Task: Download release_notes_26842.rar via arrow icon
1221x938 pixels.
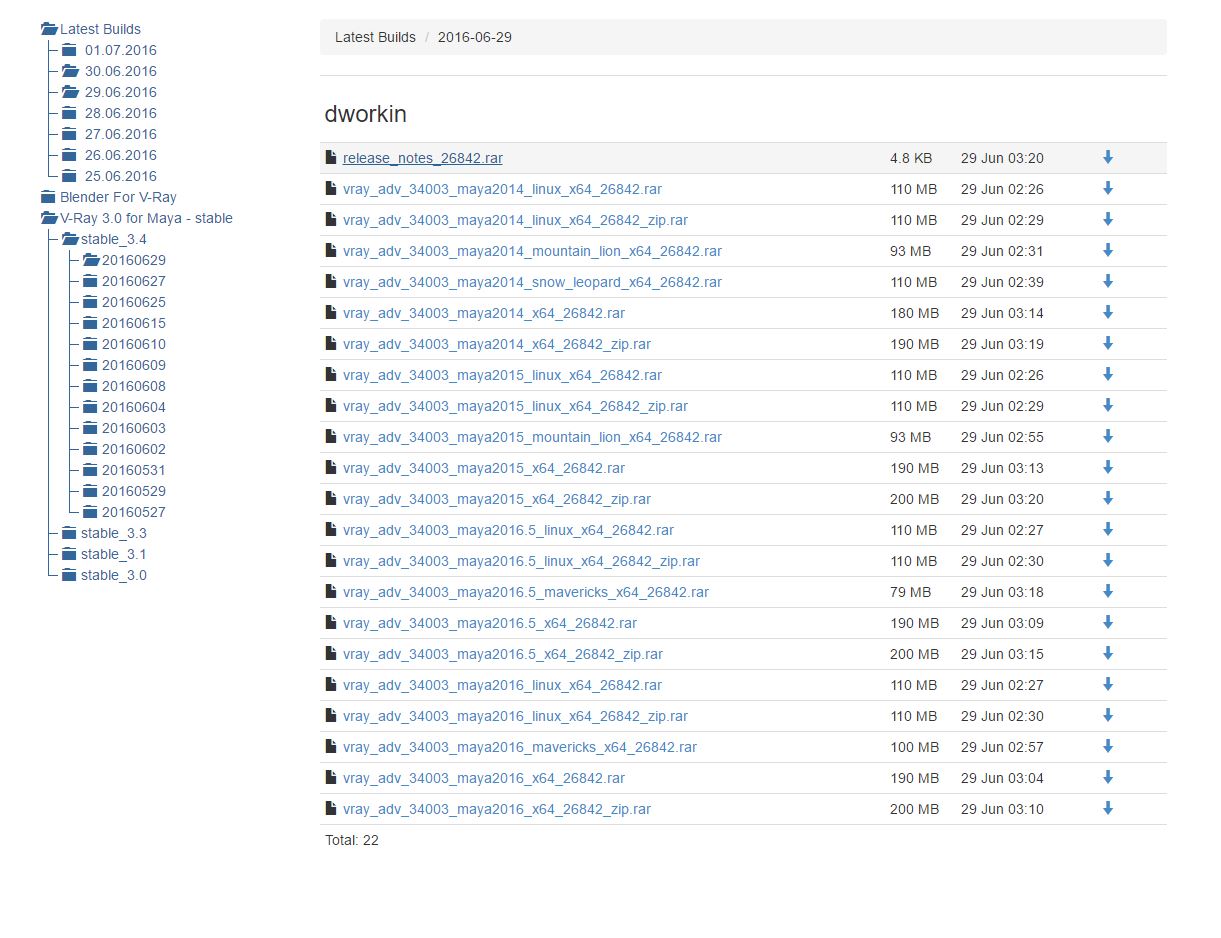Action: coord(1108,158)
